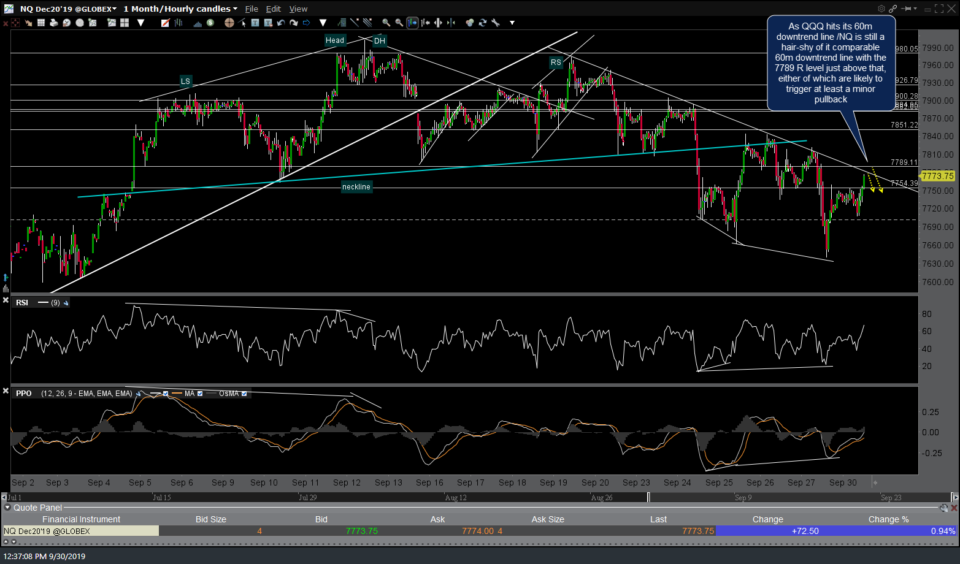Click the time range scrollbar below dates
This screenshot has height=564, width=960.
pyautogui.click(x=479, y=497)
